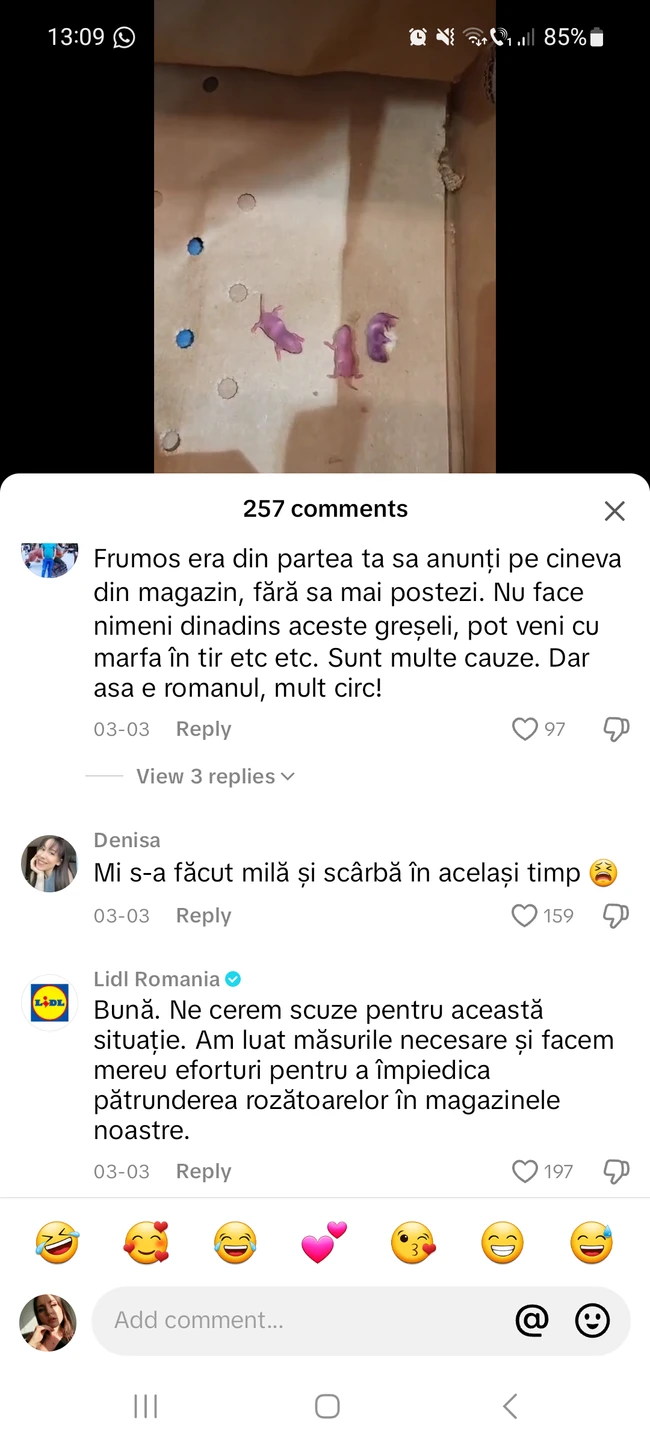Image resolution: width=650 pixels, height=1444 pixels.
Task: Reply to Denisa's comment
Action: pyautogui.click(x=203, y=915)
